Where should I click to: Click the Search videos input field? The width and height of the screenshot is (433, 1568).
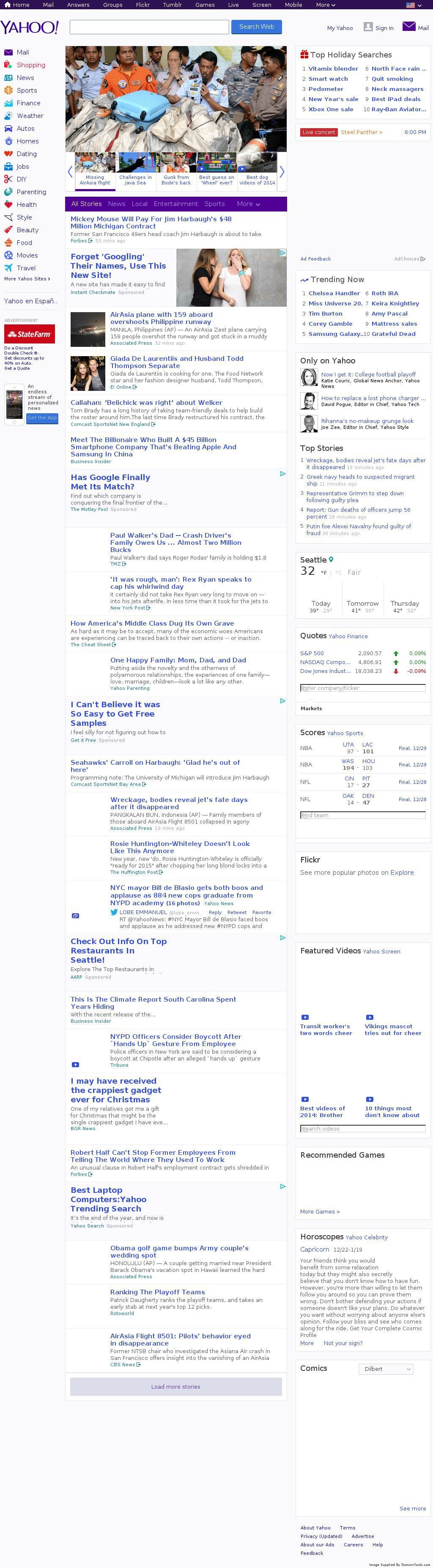pyautogui.click(x=362, y=1129)
